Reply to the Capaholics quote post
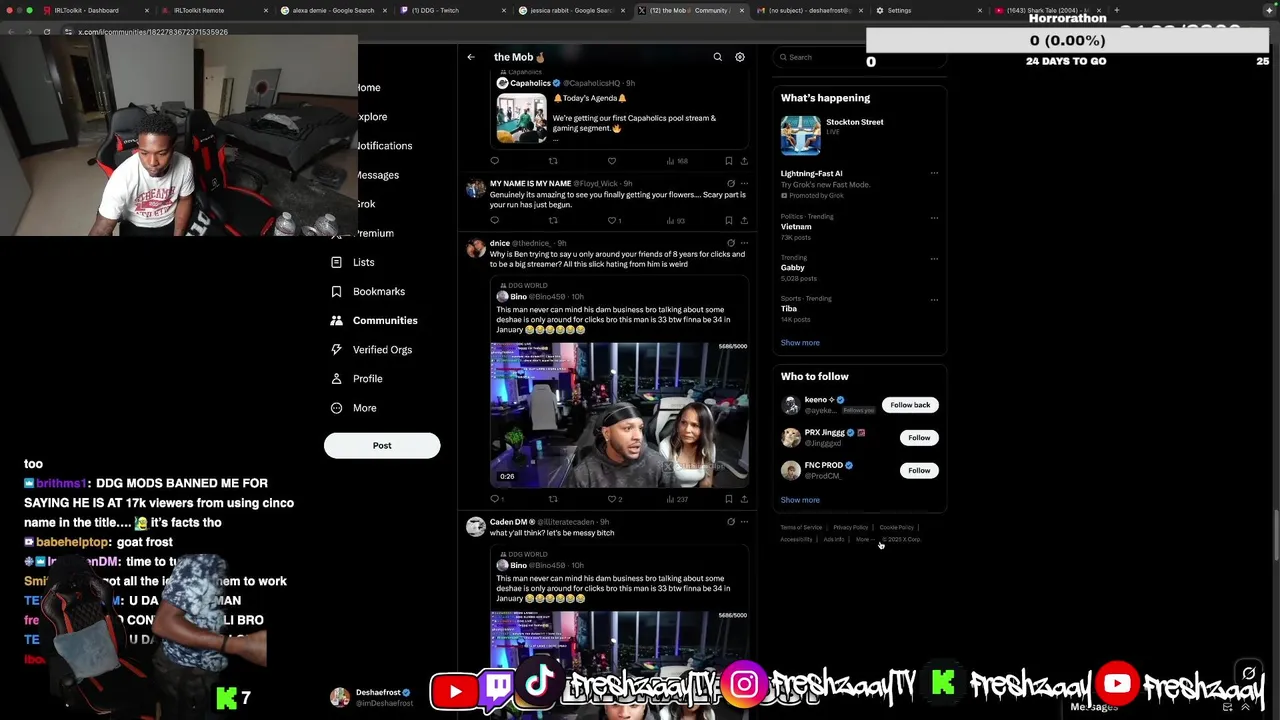 pos(494,161)
